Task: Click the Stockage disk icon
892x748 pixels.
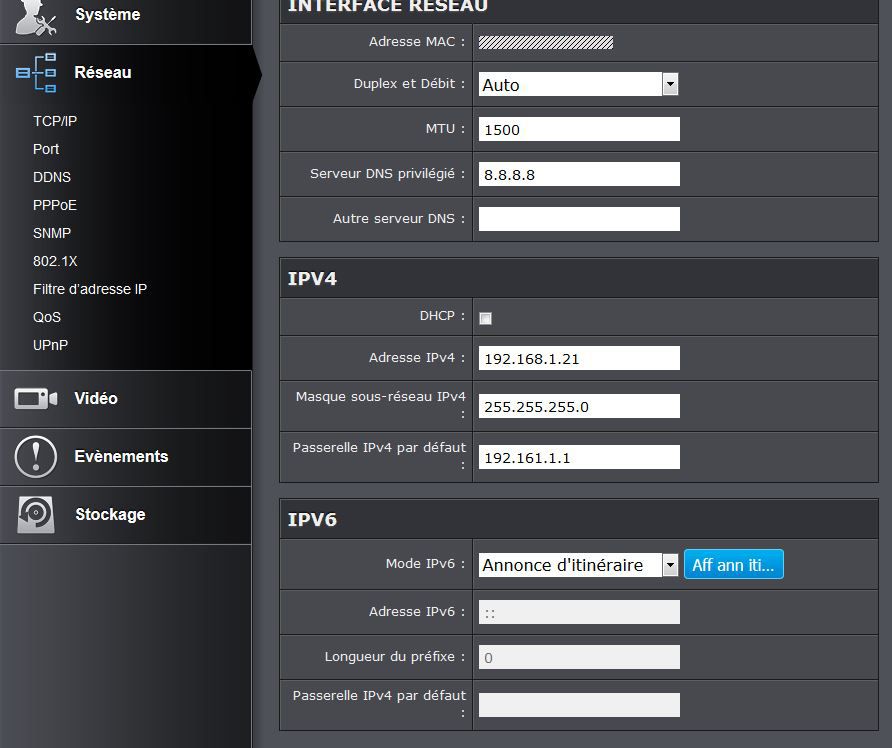Action: [x=36, y=515]
